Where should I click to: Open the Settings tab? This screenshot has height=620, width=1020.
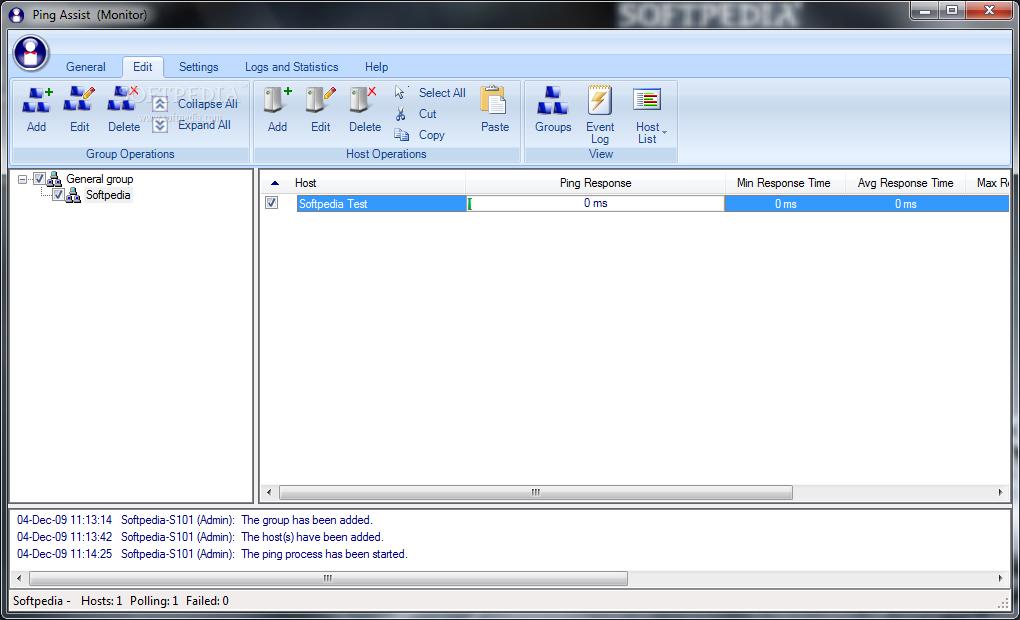(198, 67)
